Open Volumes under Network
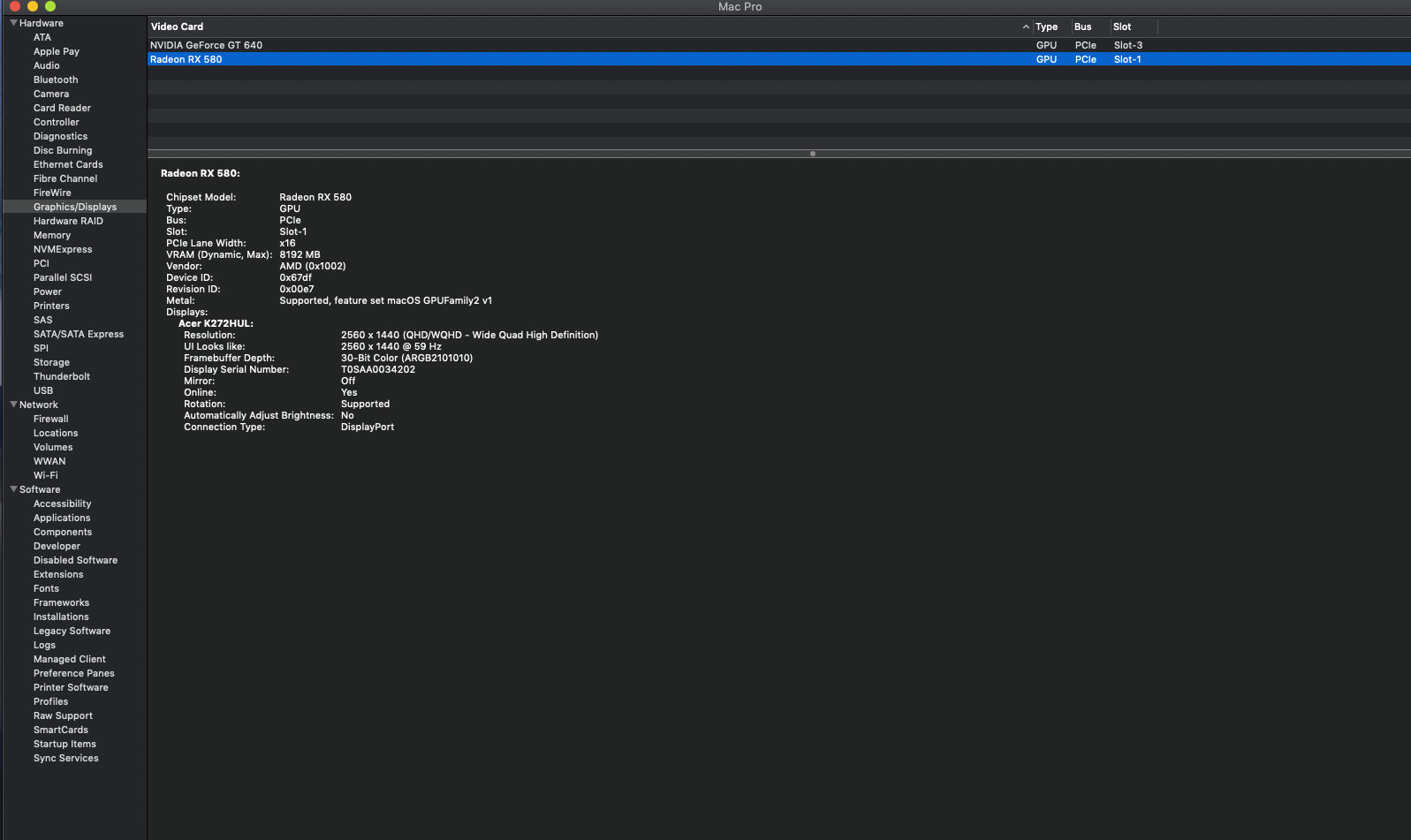 (53, 447)
